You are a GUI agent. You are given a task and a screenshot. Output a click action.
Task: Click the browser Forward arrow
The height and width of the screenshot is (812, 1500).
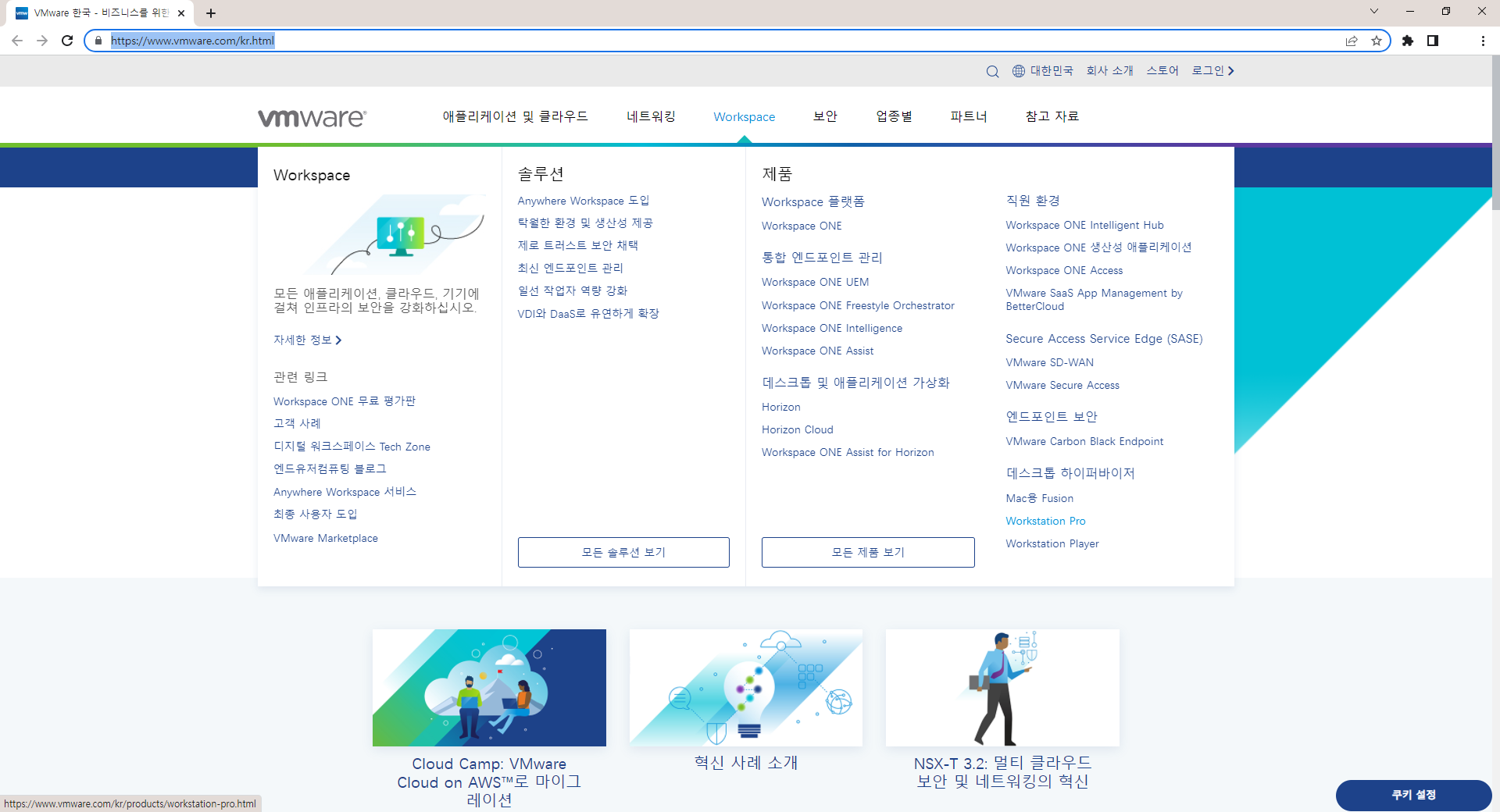(x=42, y=41)
